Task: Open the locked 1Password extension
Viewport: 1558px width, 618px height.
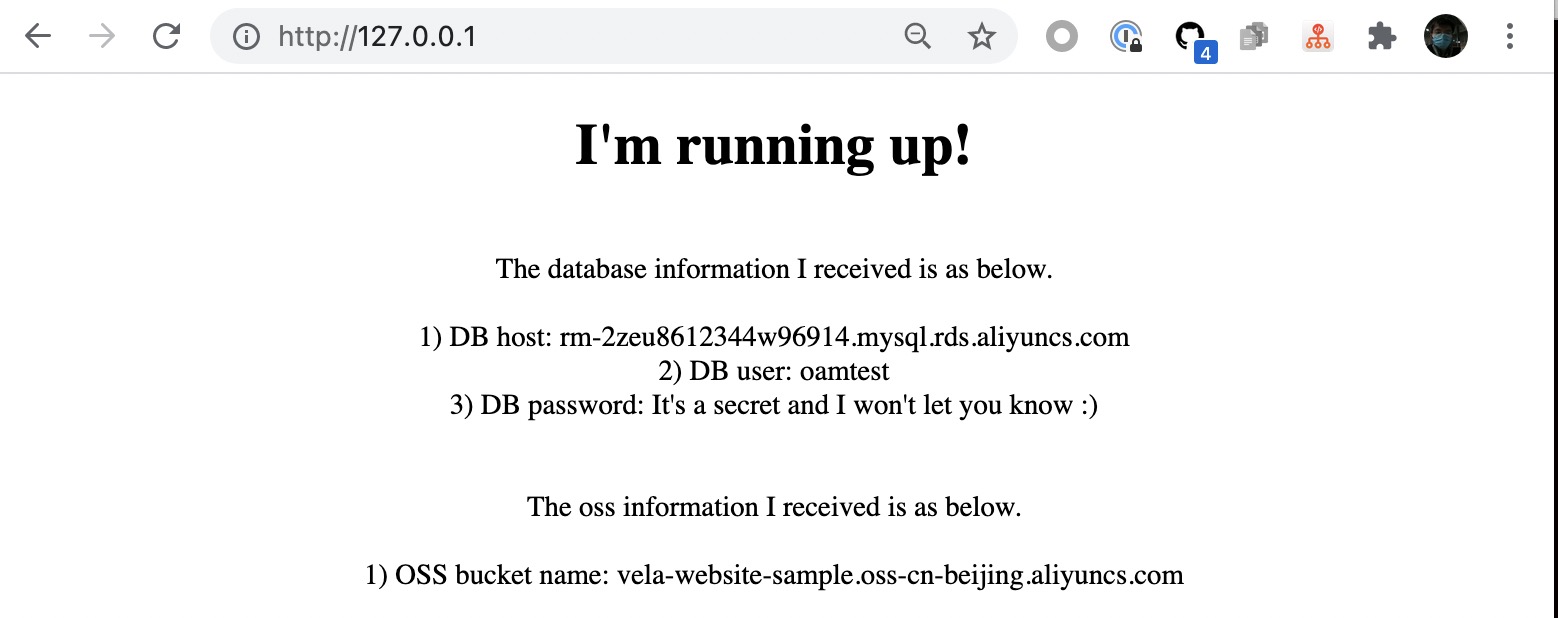Action: pyautogui.click(x=1126, y=37)
